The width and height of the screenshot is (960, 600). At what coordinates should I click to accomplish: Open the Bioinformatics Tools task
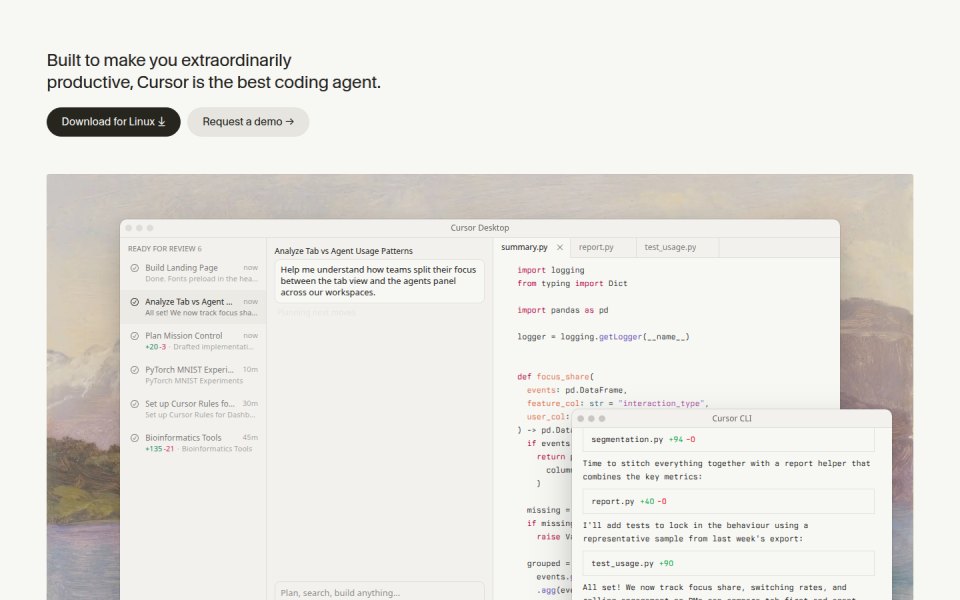(193, 443)
